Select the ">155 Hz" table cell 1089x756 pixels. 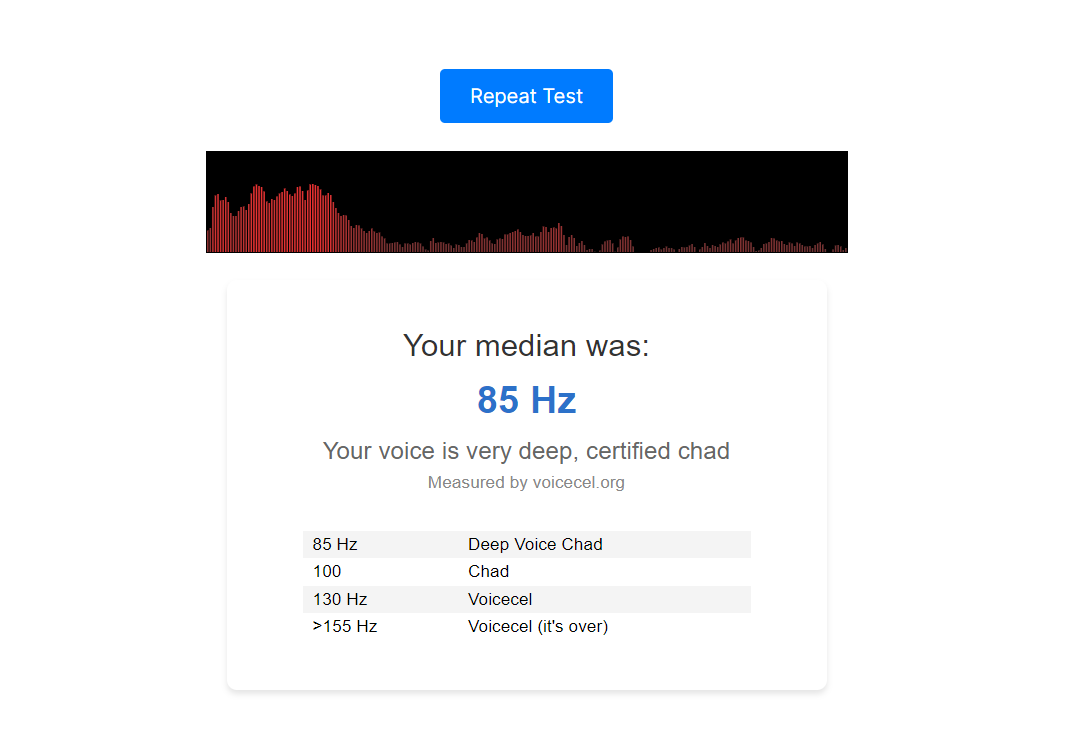tap(344, 626)
